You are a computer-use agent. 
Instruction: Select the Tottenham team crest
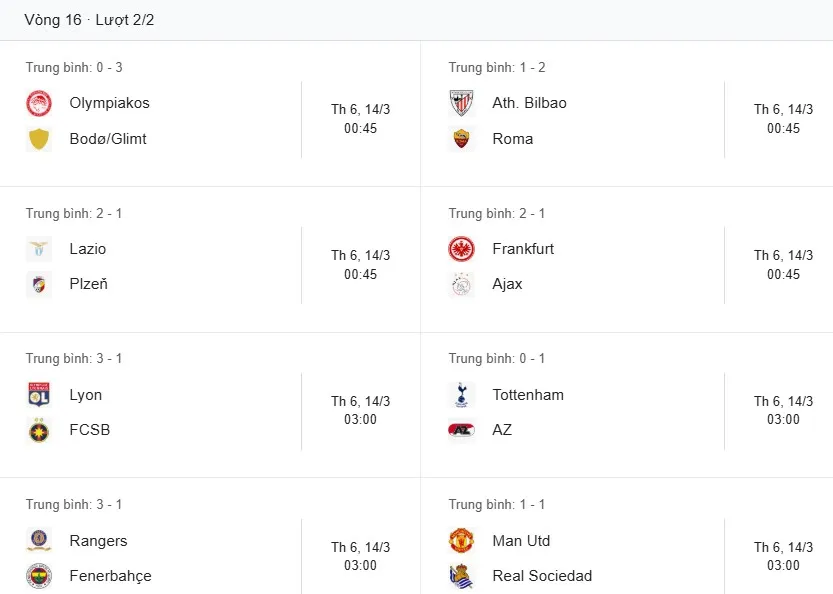461,395
